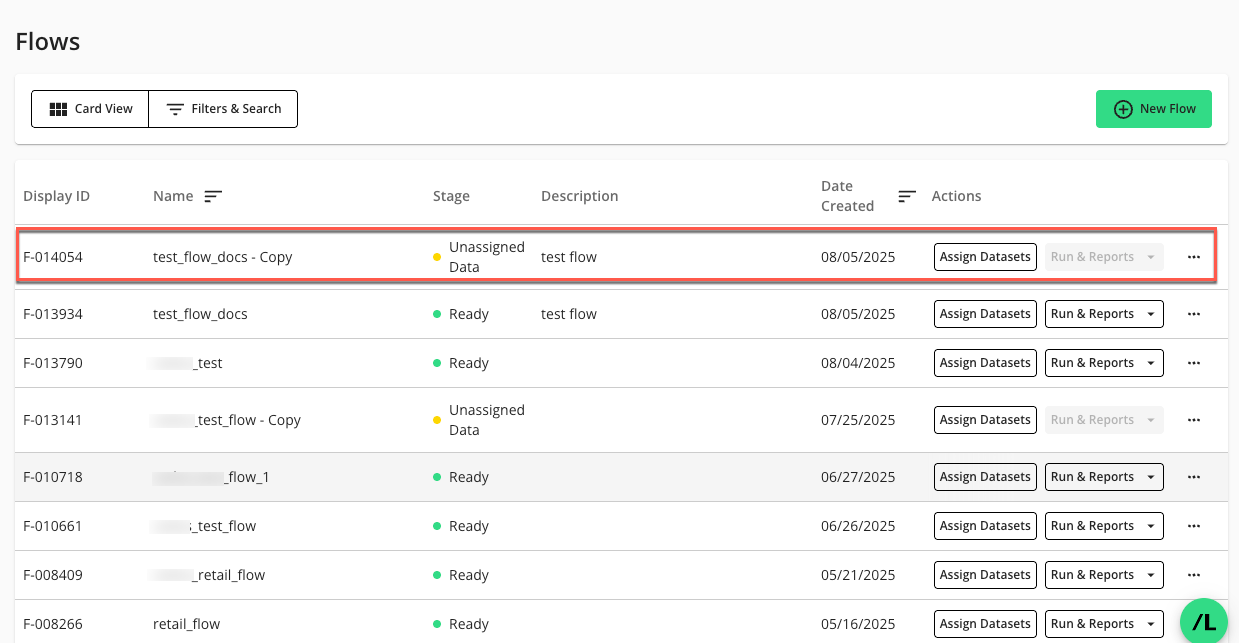The height and width of the screenshot is (643, 1239).
Task: Switch to Card View
Action: pyautogui.click(x=90, y=109)
